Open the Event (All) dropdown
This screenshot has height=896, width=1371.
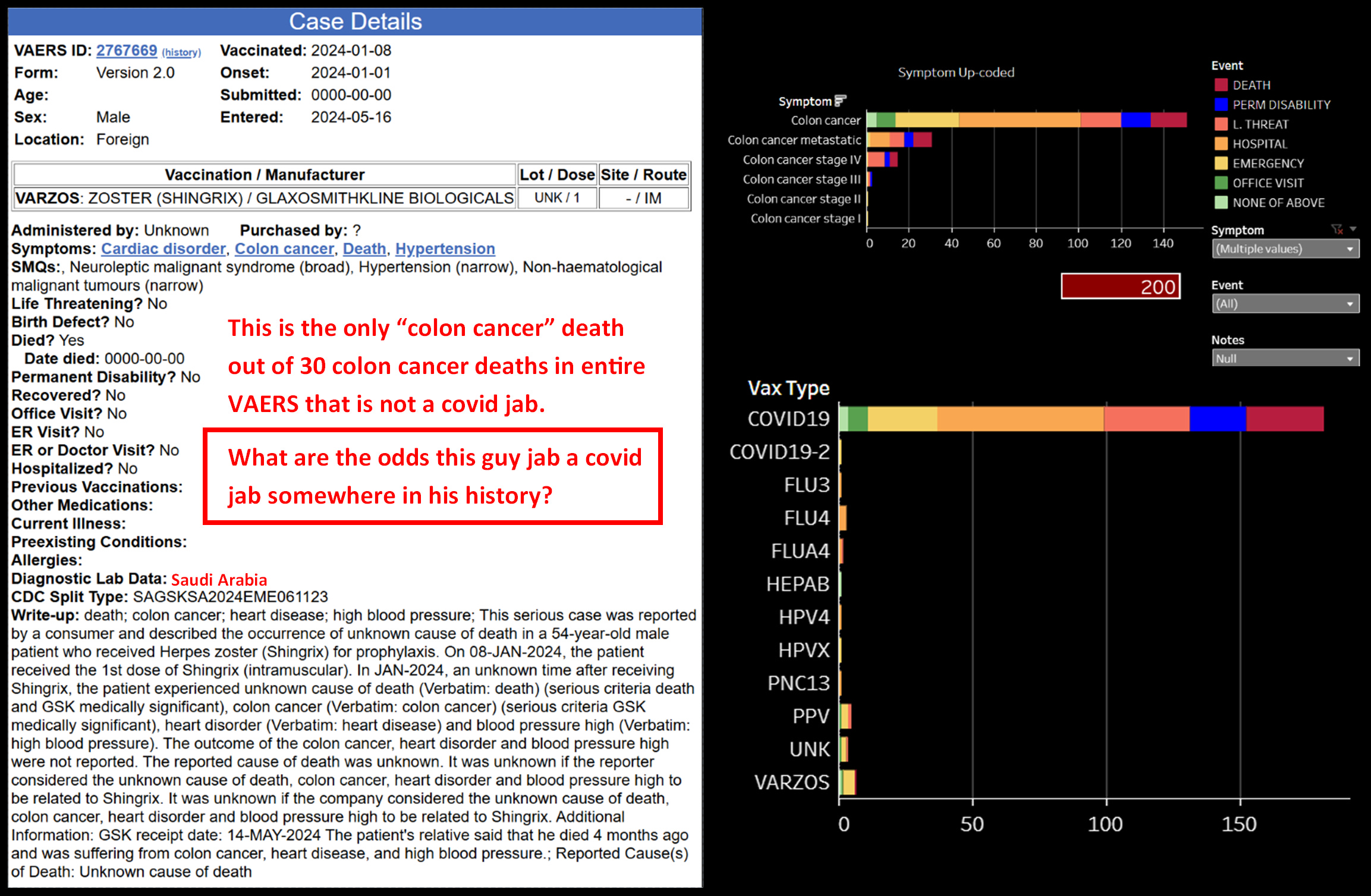(1285, 304)
